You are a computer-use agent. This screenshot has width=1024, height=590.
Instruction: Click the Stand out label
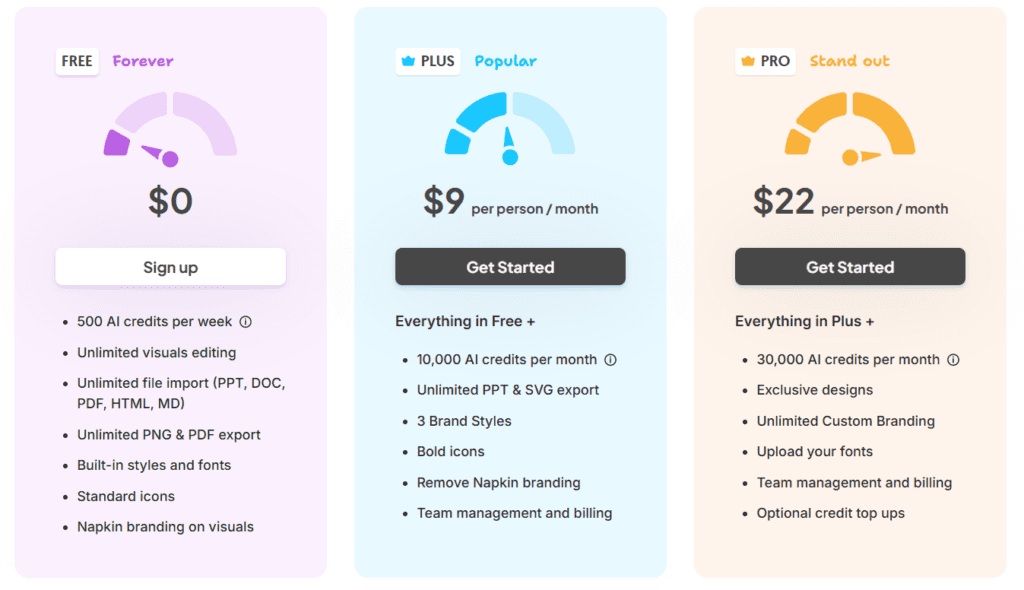point(849,61)
